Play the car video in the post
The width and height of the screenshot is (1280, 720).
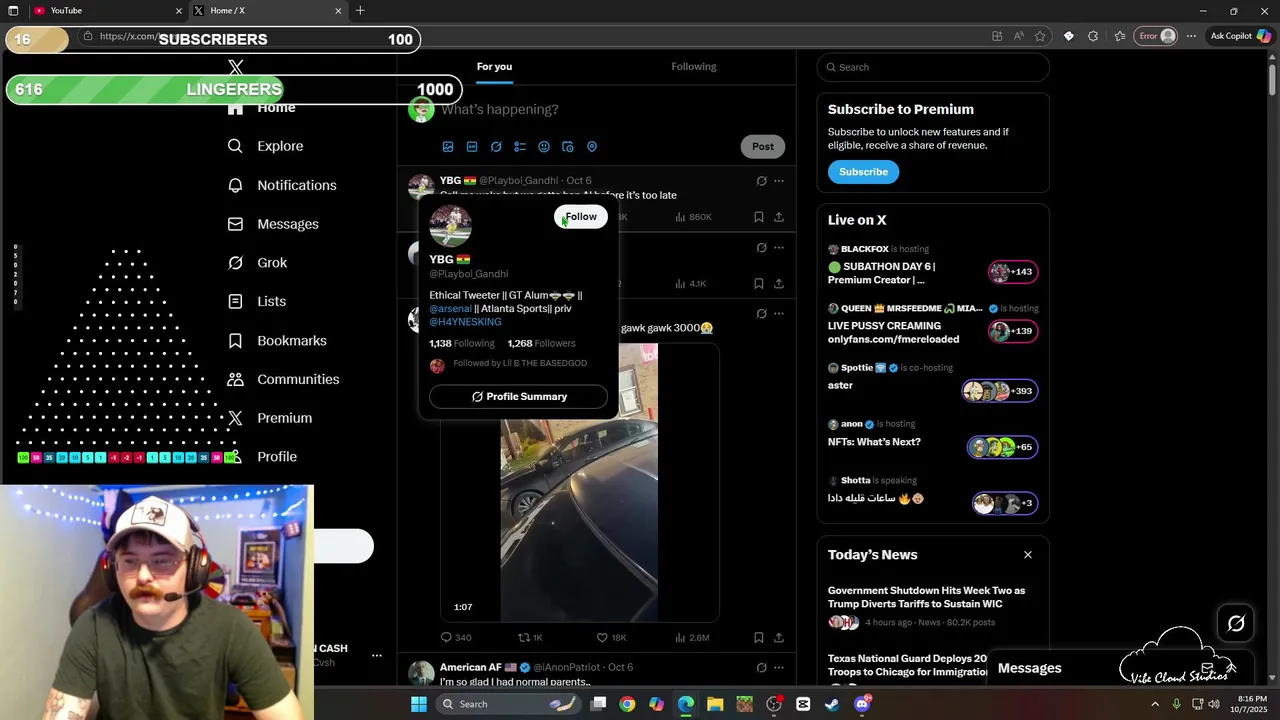(579, 483)
